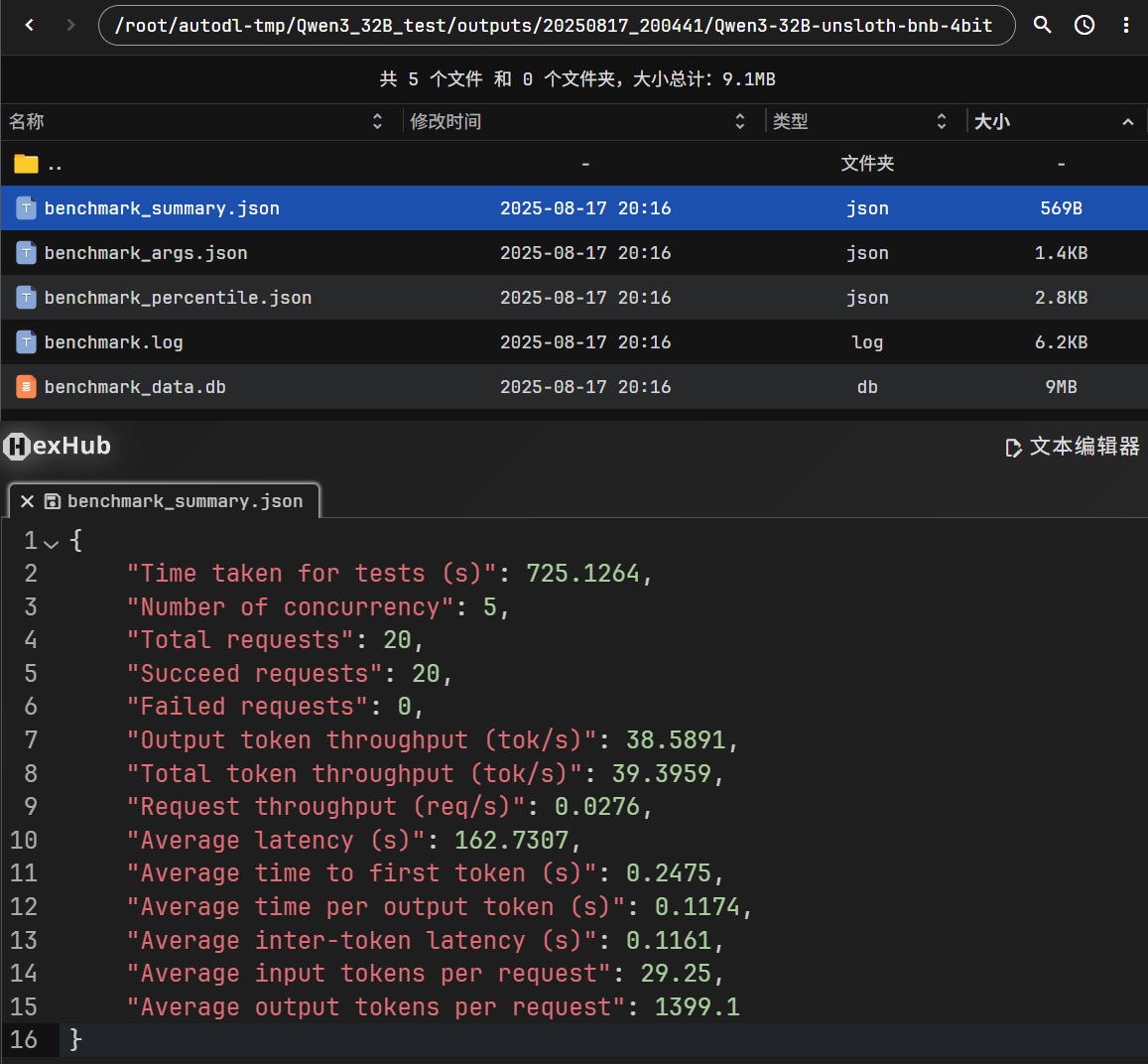Select benchmark_data.db file
The width and height of the screenshot is (1148, 1064).
pos(574,387)
